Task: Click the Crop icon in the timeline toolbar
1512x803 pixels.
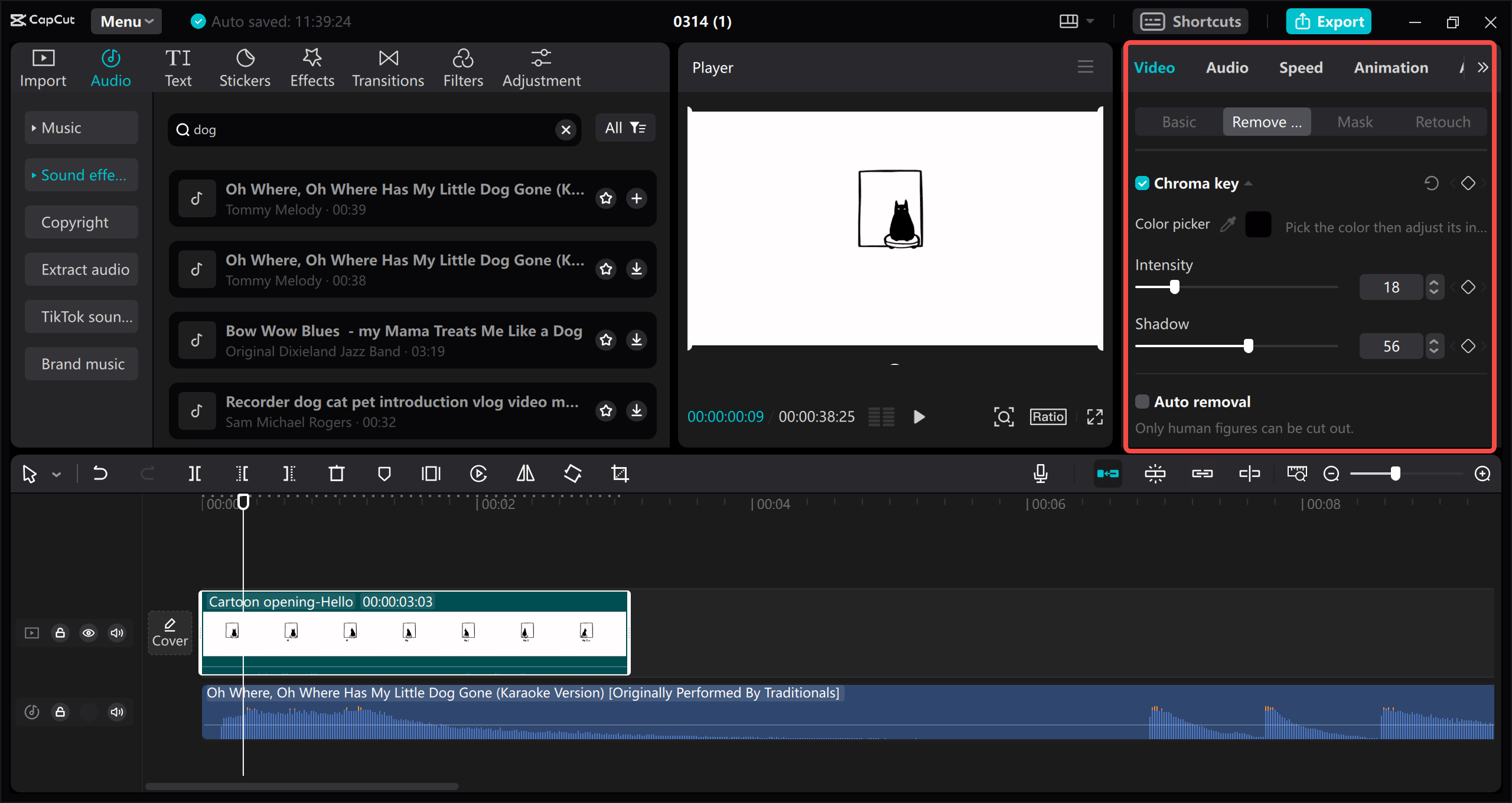Action: click(620, 473)
